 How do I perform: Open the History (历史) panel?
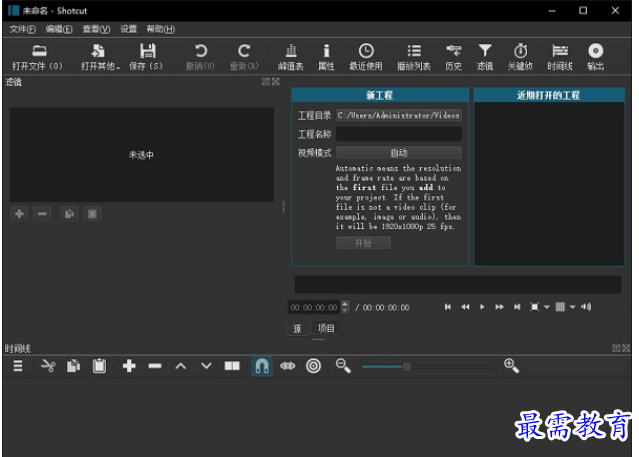click(454, 56)
